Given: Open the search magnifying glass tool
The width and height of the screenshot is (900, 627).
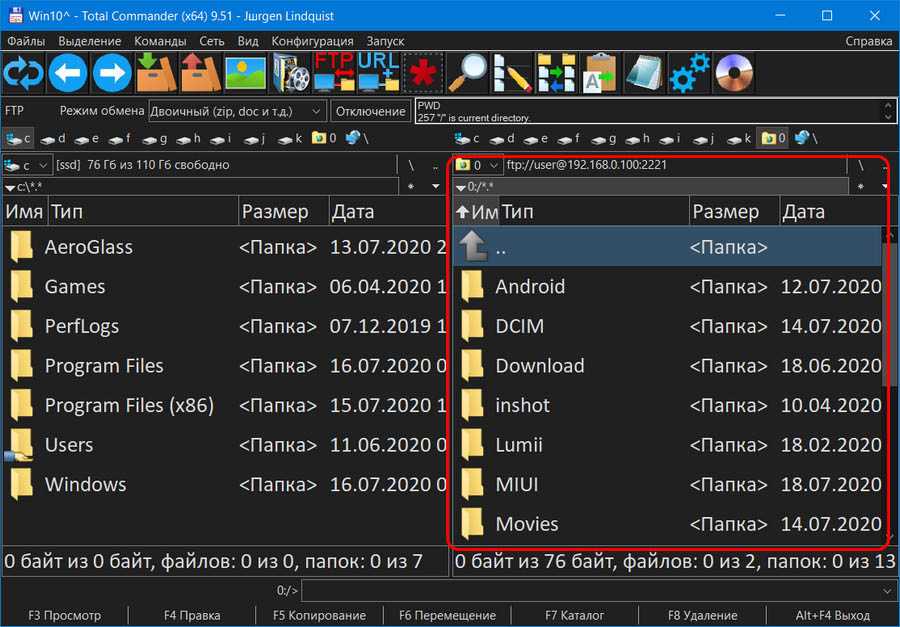Looking at the screenshot, I should 467,73.
